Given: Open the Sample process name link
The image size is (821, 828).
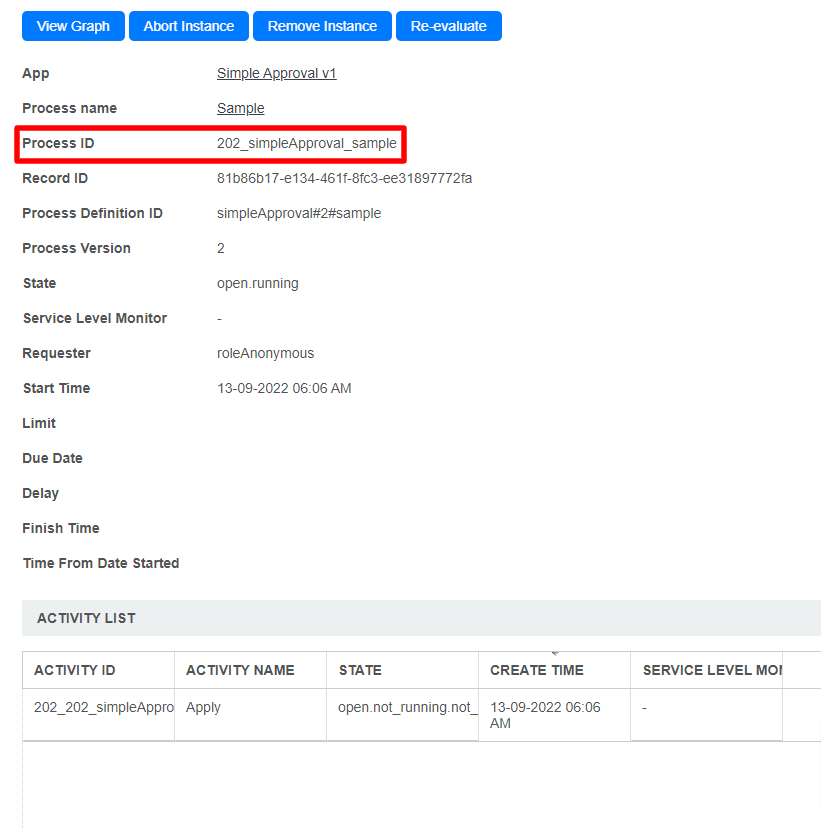Looking at the screenshot, I should point(240,109).
